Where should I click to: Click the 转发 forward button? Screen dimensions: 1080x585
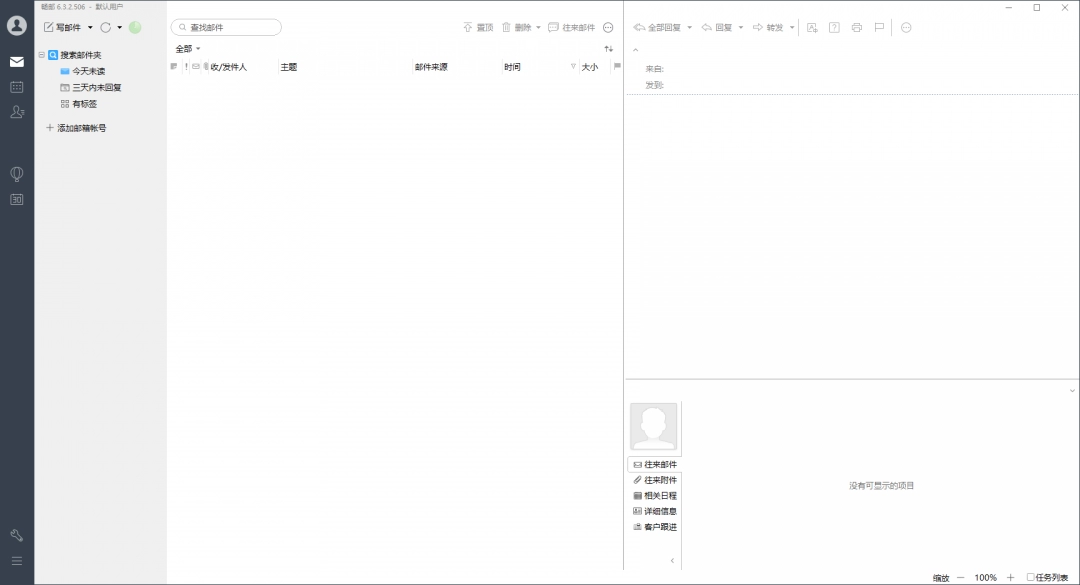(768, 28)
